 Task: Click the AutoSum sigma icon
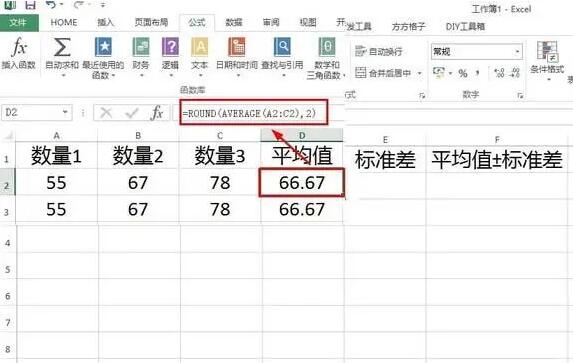pyautogui.click(x=62, y=47)
